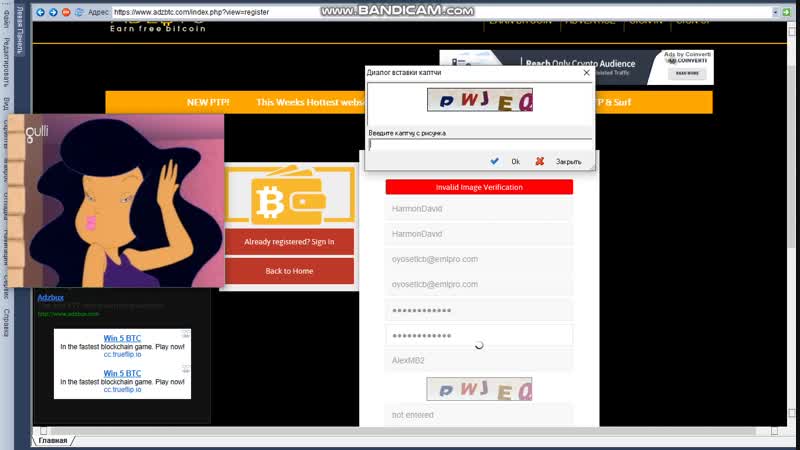Focus the captcha text input in the dialog
This screenshot has width=800, height=450.
click(480, 144)
